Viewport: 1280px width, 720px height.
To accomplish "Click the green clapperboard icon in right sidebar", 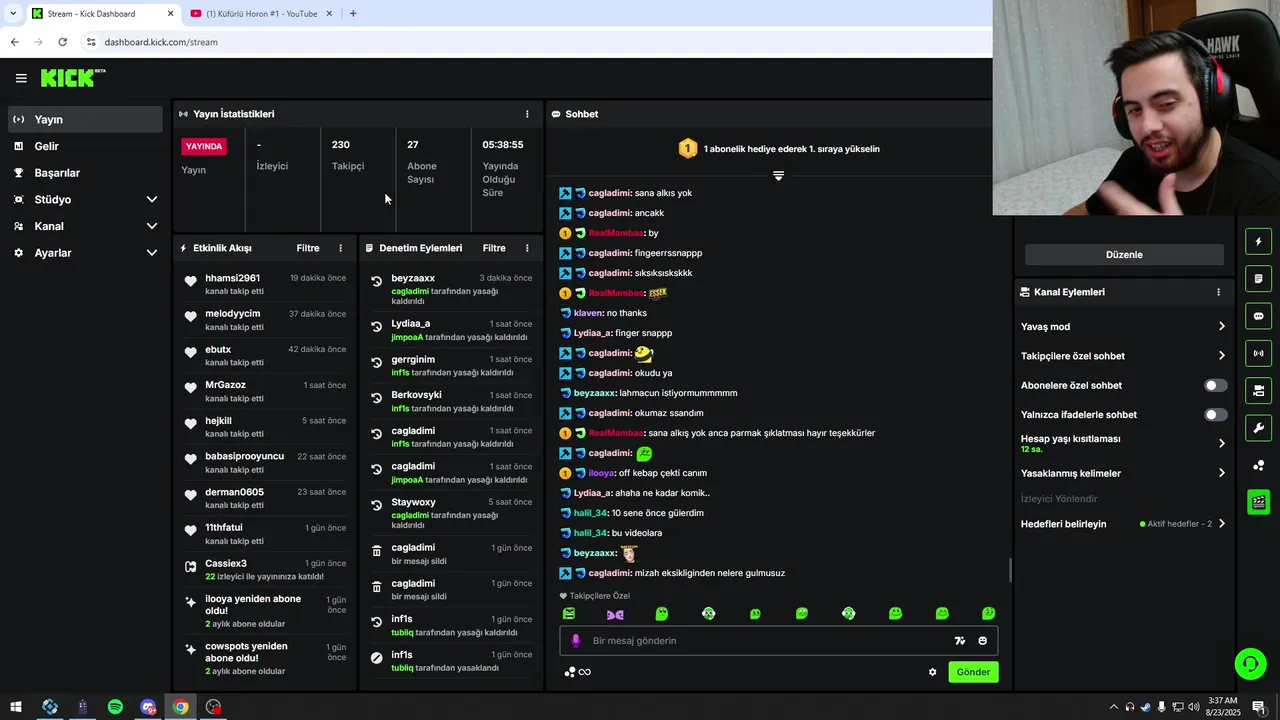I will pyautogui.click(x=1258, y=502).
